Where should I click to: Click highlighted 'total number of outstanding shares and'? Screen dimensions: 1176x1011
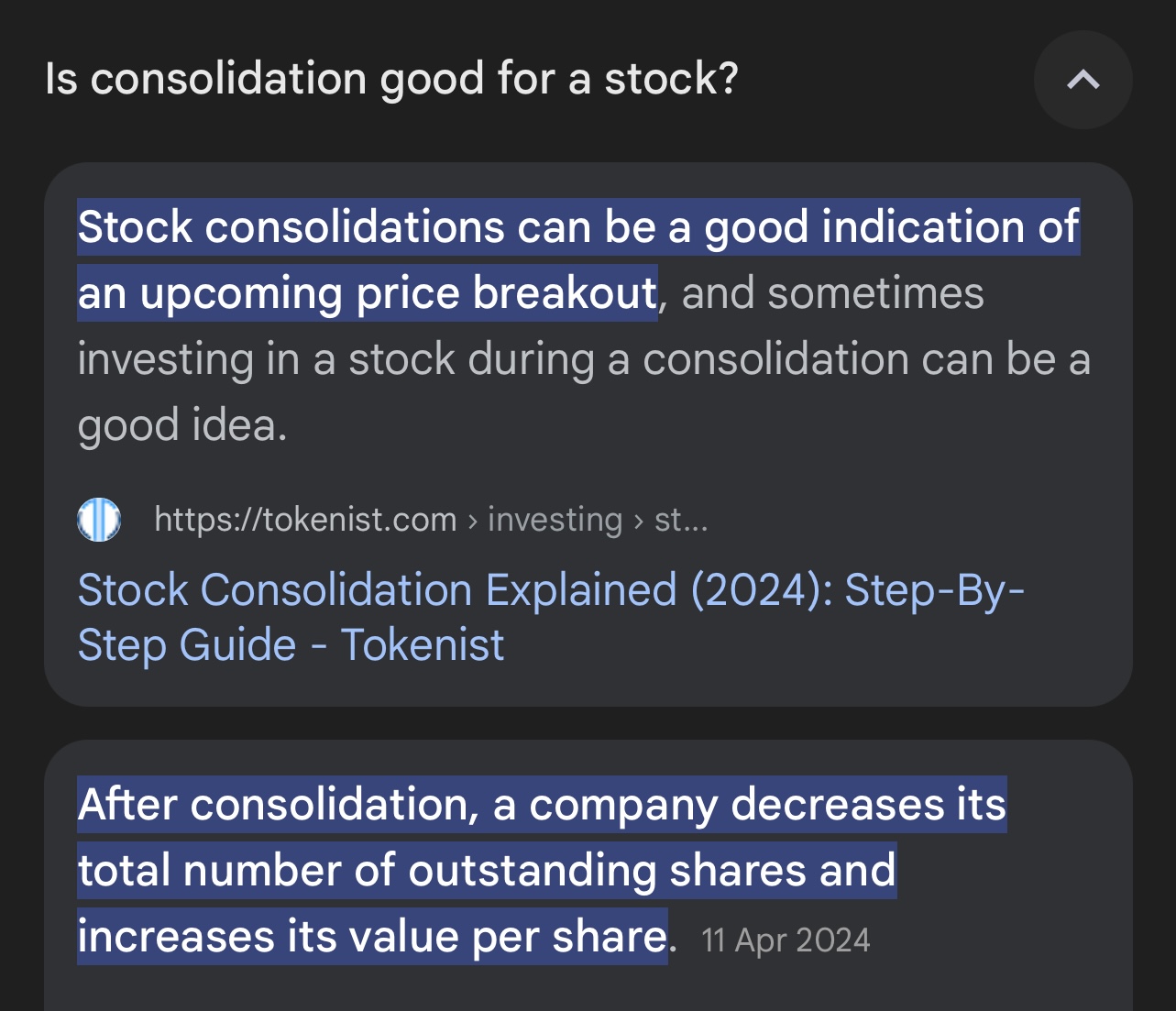(x=487, y=871)
